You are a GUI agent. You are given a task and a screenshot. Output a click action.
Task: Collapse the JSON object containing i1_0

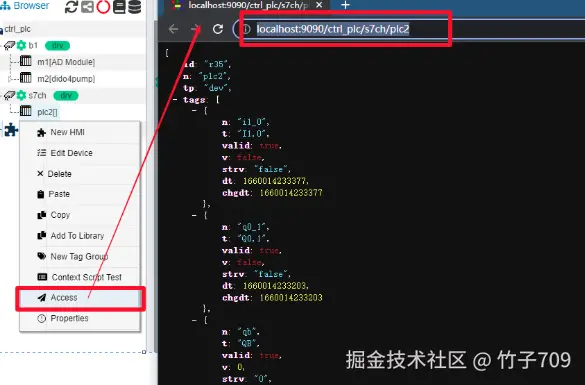tap(194, 110)
